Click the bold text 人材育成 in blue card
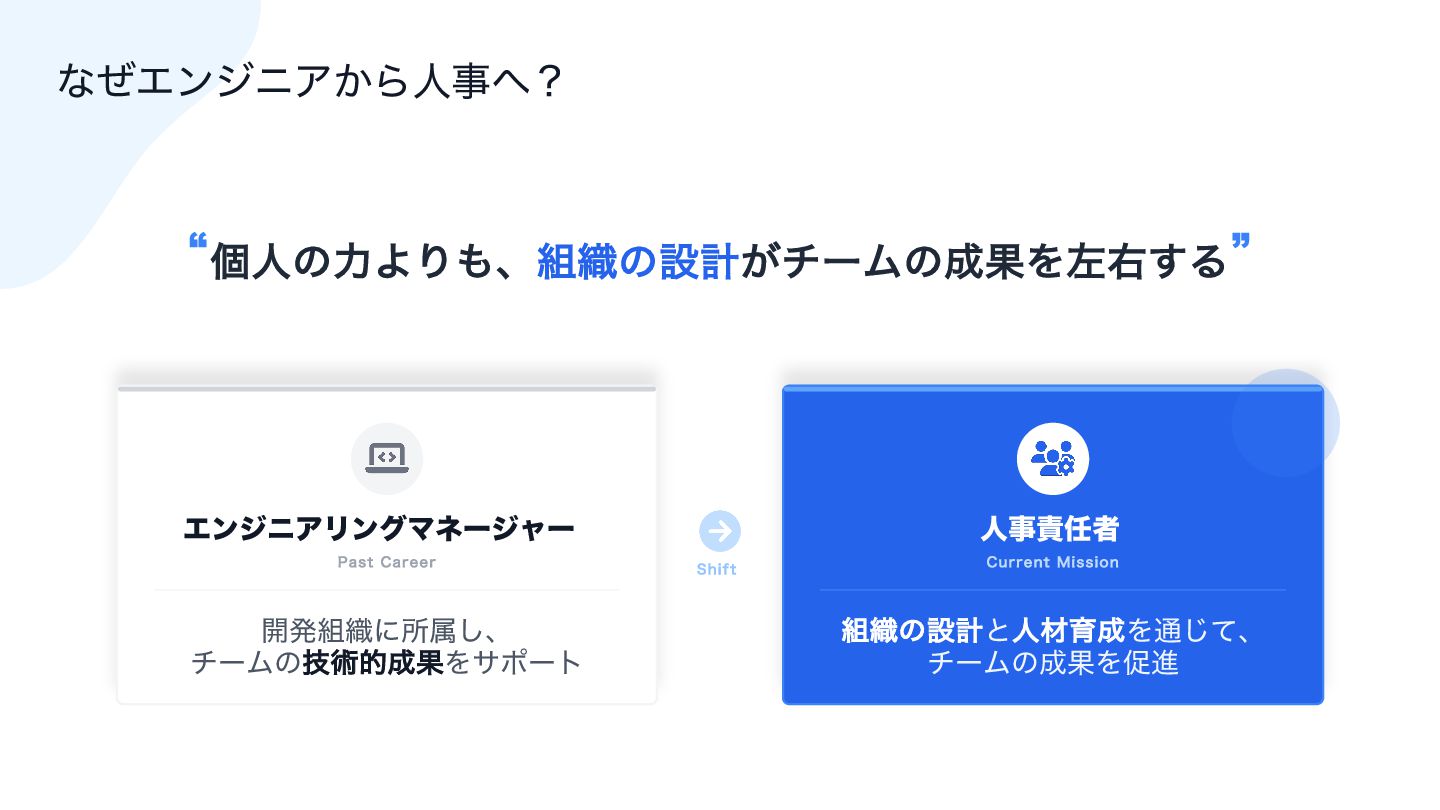Viewport: 1440px width, 810px height. (x=1069, y=631)
